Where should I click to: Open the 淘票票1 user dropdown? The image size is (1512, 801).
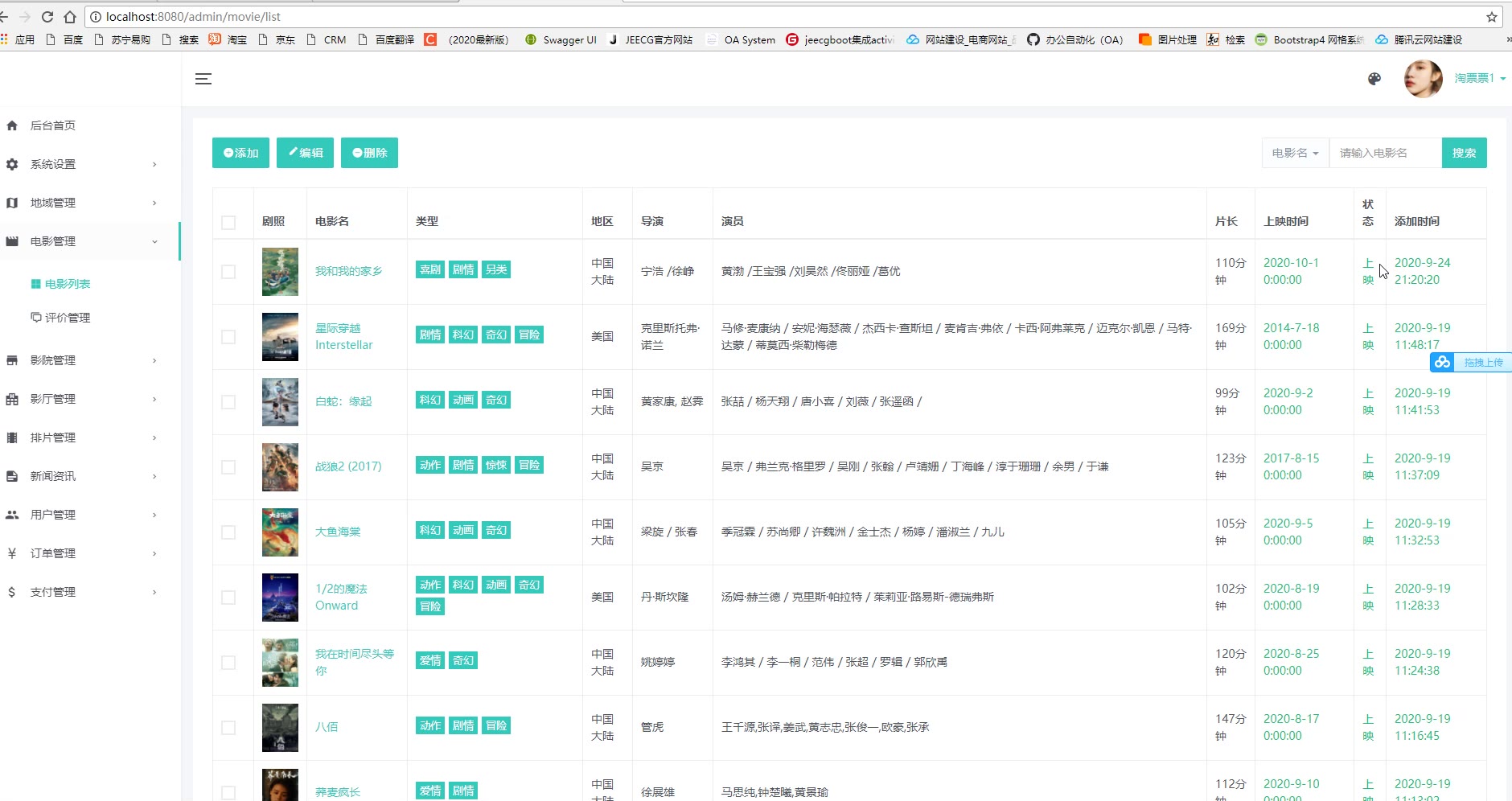click(x=1480, y=79)
